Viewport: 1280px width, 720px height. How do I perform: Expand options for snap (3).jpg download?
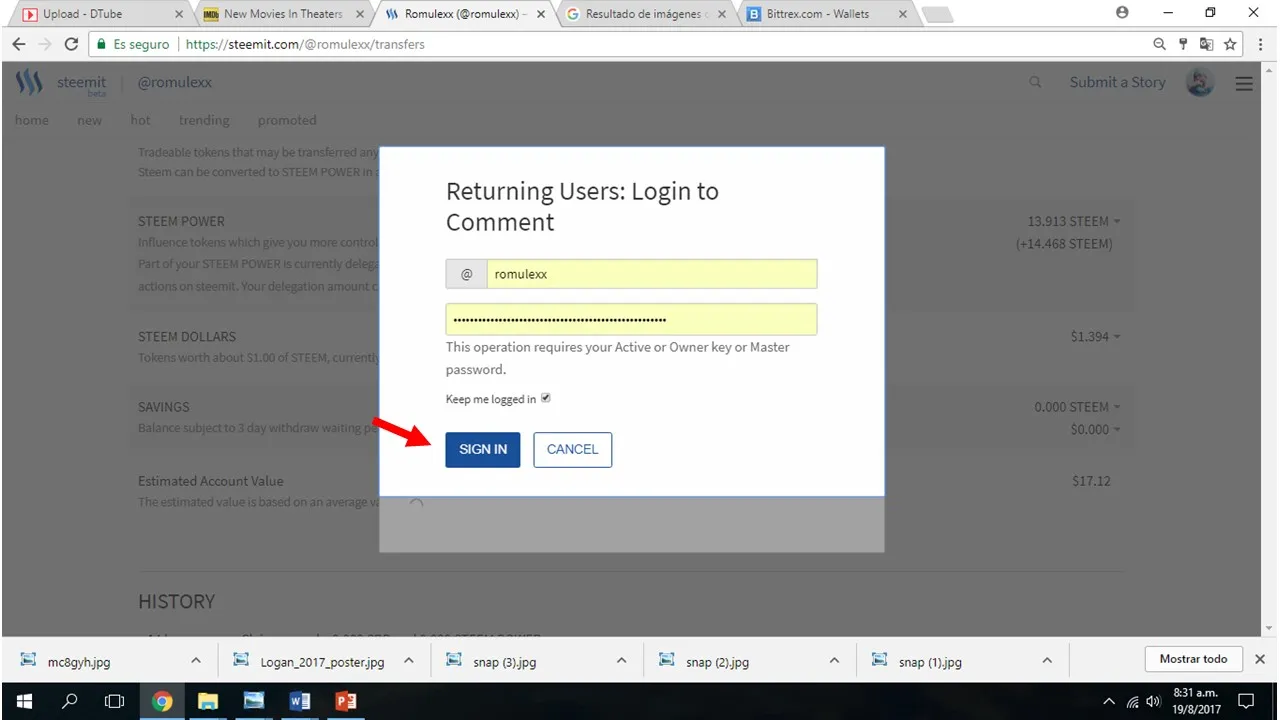622,661
